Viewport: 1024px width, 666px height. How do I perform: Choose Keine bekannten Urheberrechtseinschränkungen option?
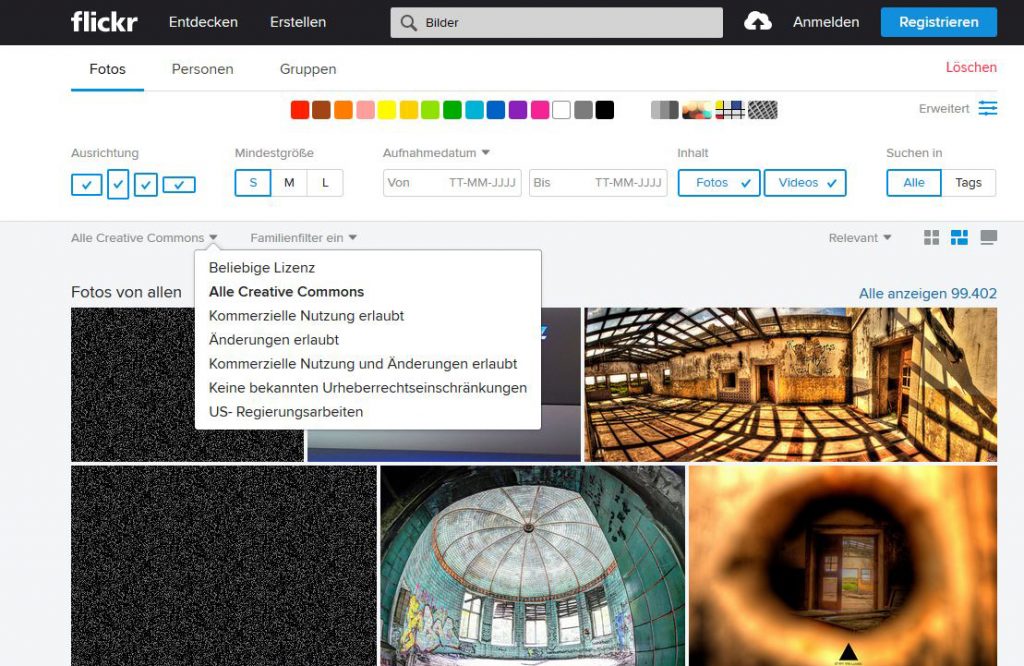[x=368, y=388]
